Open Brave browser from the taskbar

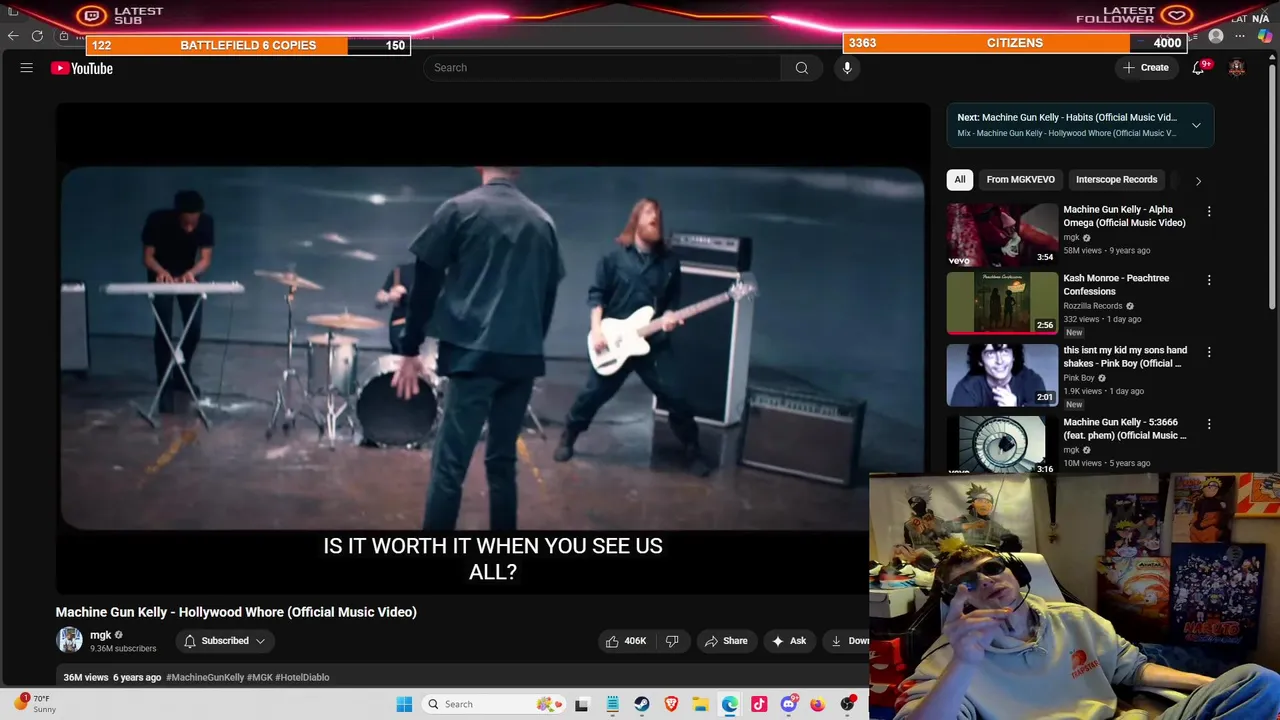[x=671, y=704]
